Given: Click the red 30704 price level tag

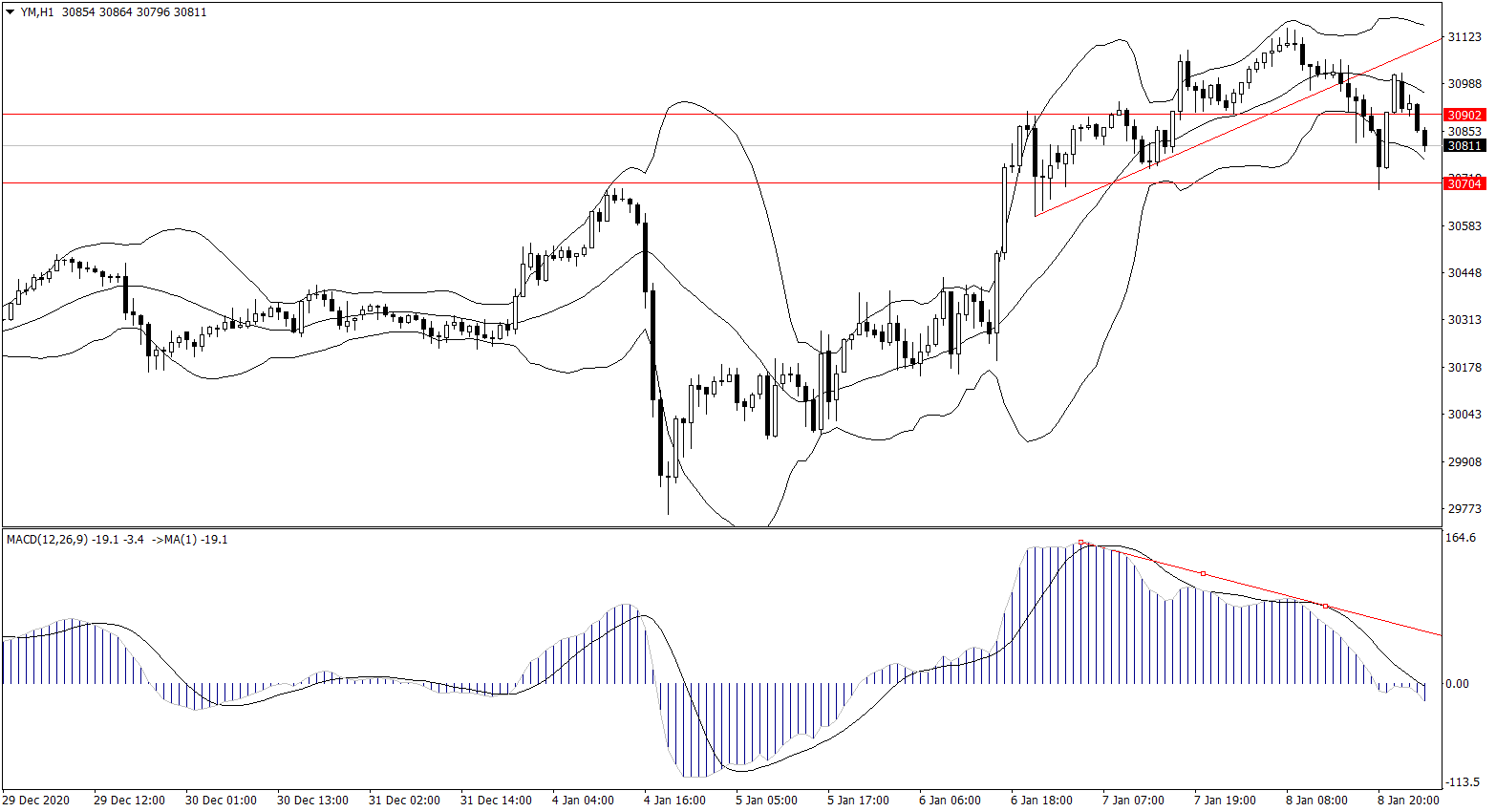Looking at the screenshot, I should (x=1464, y=183).
